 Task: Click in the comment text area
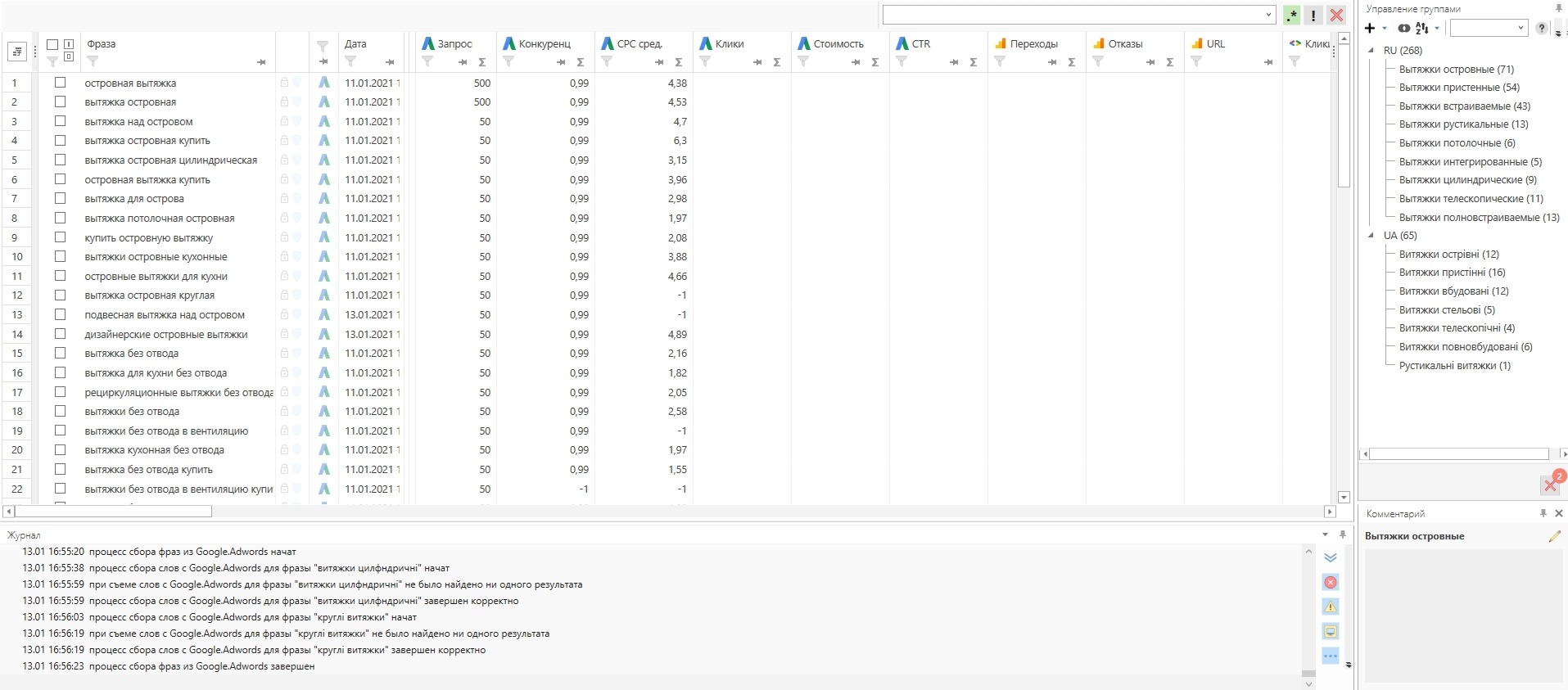coord(1463,616)
